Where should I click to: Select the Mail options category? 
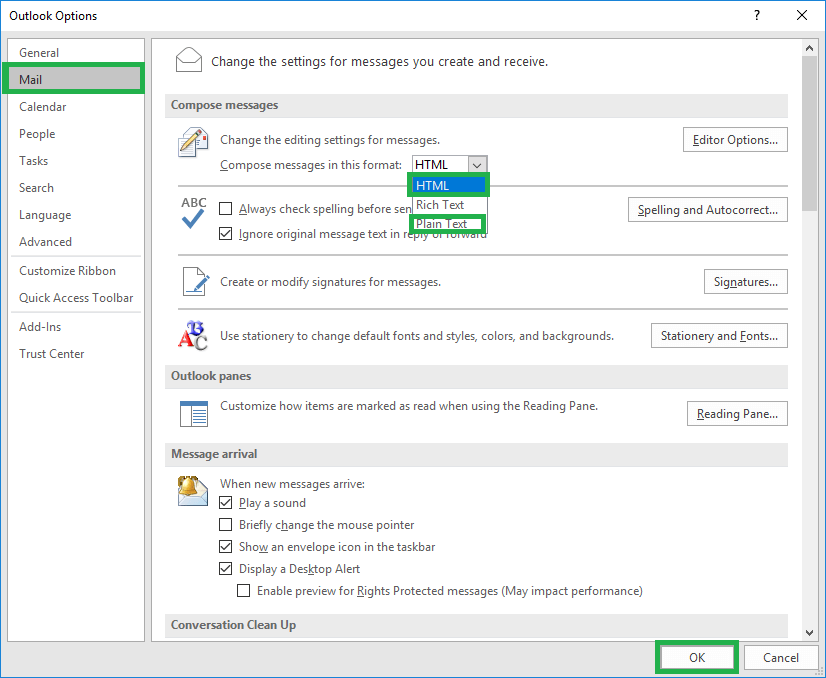76,80
